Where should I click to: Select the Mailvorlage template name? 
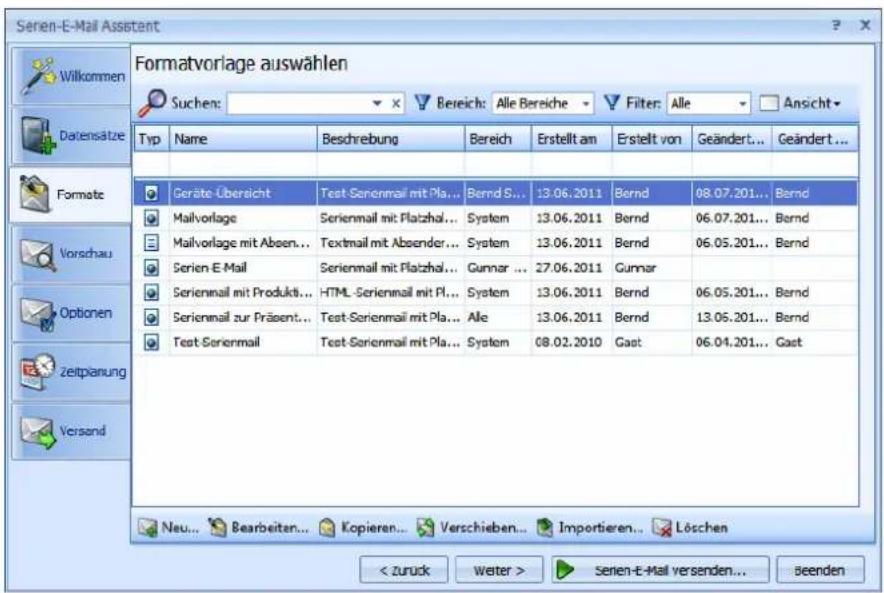205,218
